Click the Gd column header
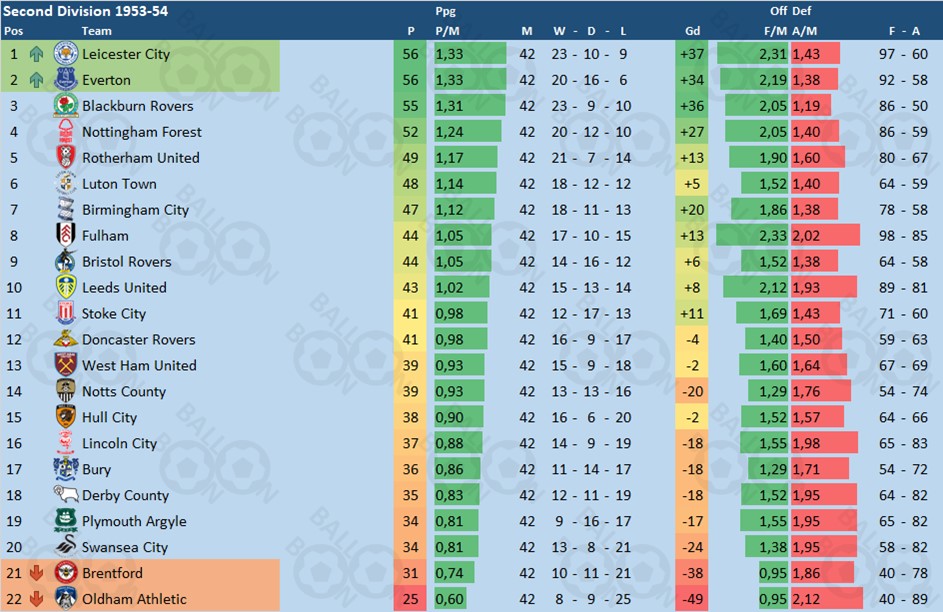 point(692,31)
